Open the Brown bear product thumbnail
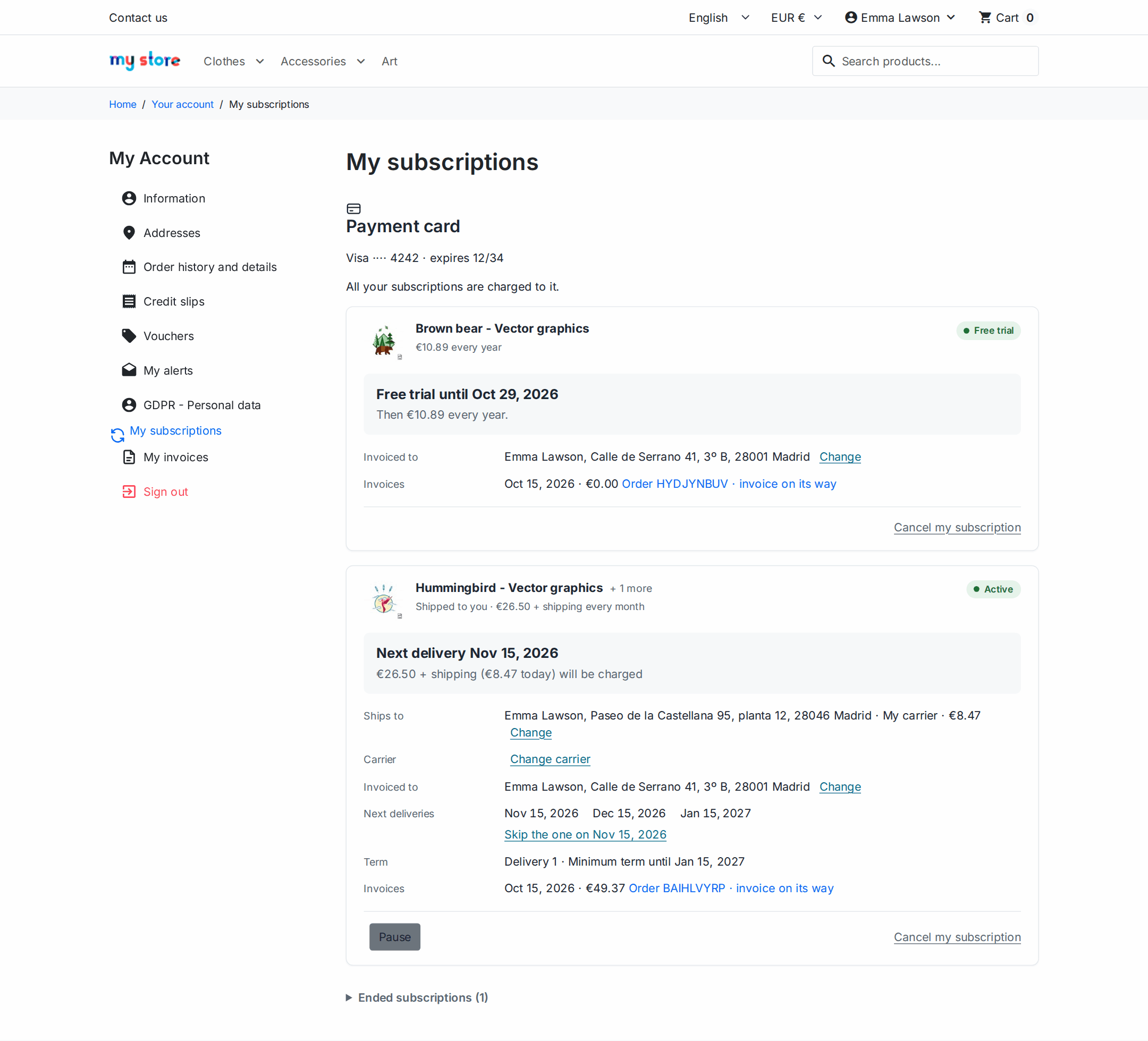This screenshot has height=1041, width=1148. (x=384, y=341)
